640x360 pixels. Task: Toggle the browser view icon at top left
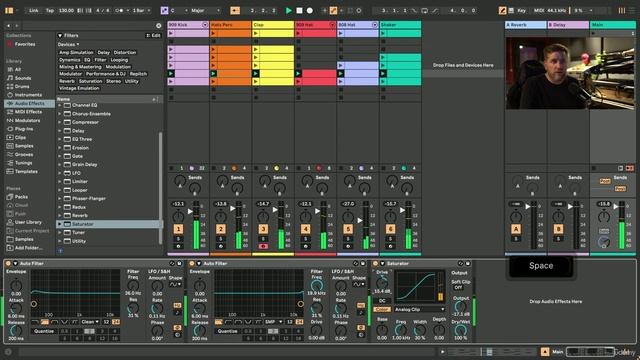[x=9, y=11]
